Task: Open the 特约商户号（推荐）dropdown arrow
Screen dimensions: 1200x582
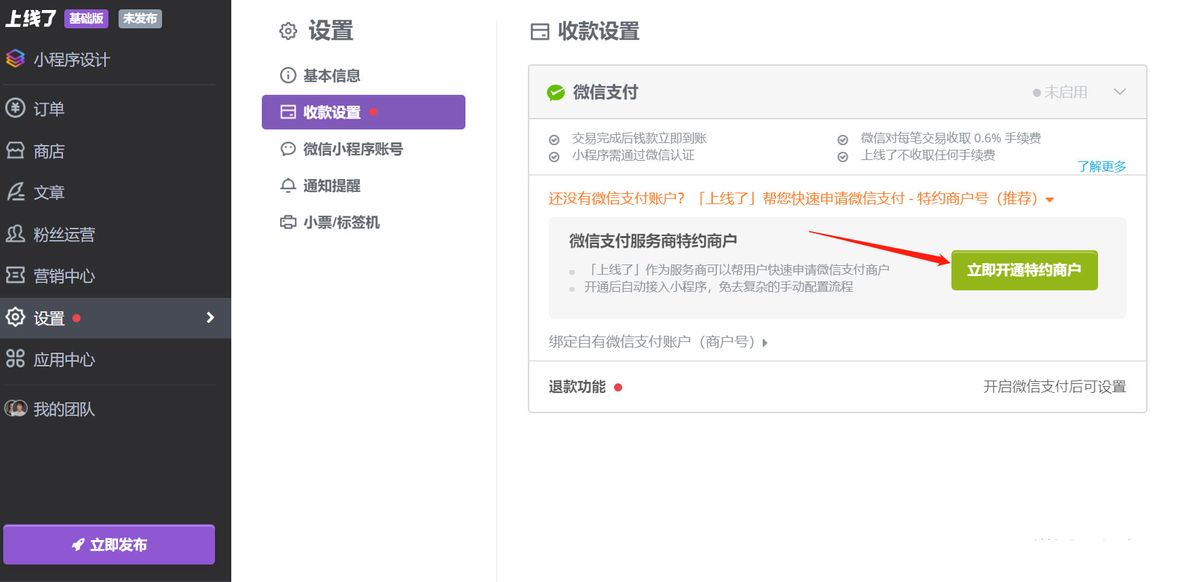Action: pos(1048,199)
